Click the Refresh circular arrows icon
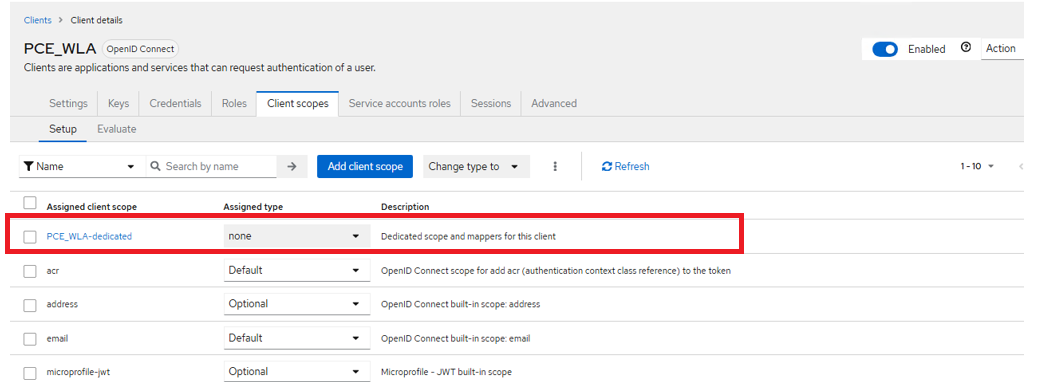1052x382 pixels. (607, 166)
